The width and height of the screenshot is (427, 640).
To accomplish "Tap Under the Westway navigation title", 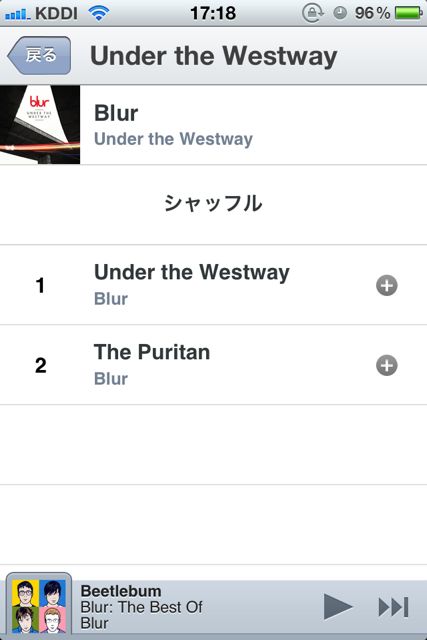I will pos(214,56).
